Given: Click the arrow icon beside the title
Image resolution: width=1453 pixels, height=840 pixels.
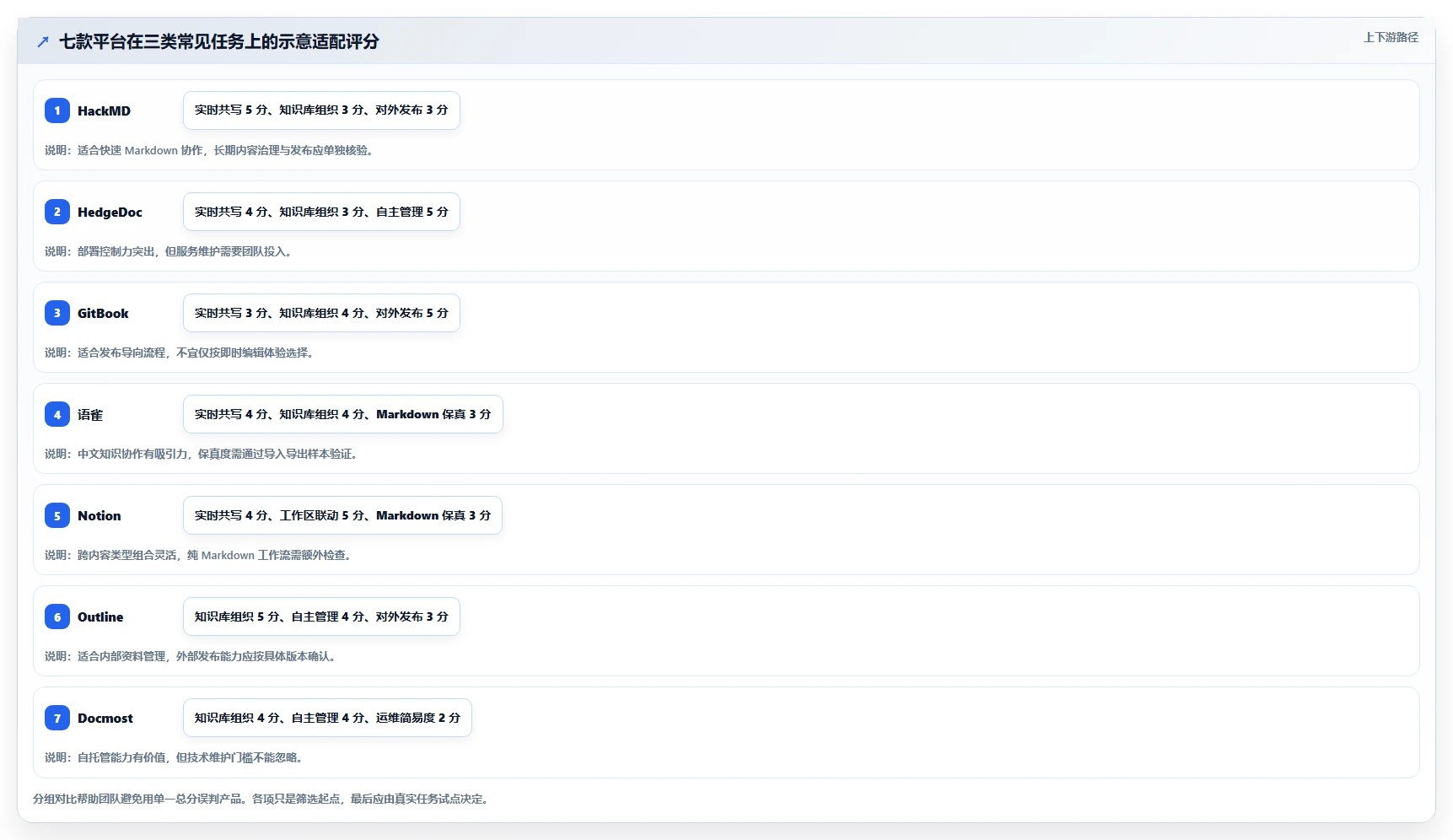Looking at the screenshot, I should click(x=43, y=41).
